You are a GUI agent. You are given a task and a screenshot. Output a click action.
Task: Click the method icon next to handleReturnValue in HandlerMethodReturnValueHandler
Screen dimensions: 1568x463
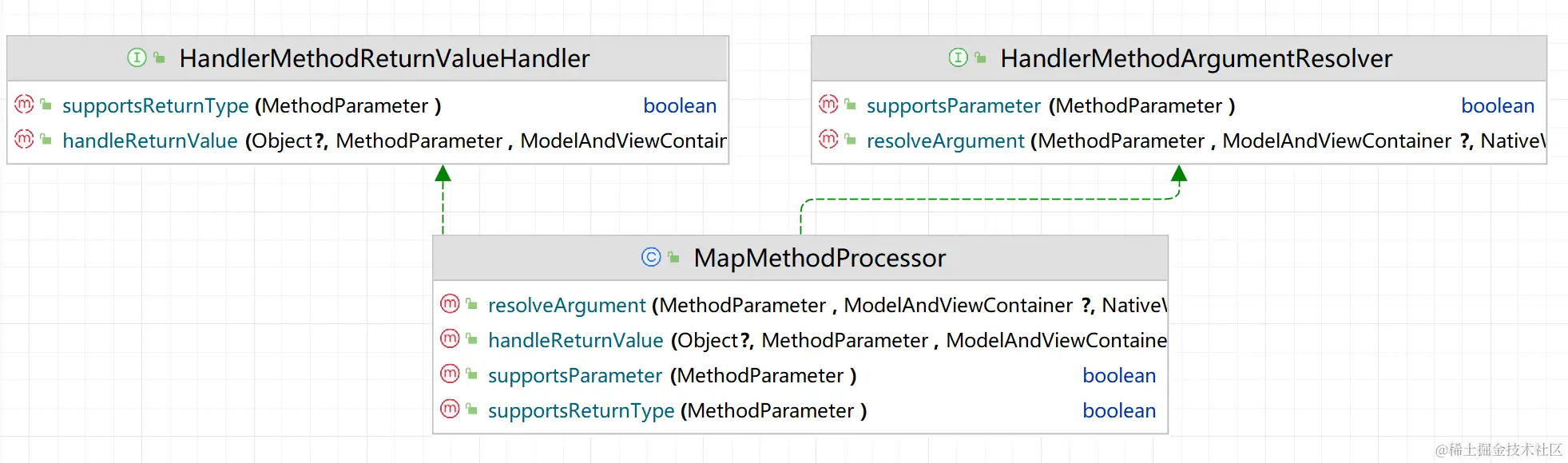[x=25, y=140]
